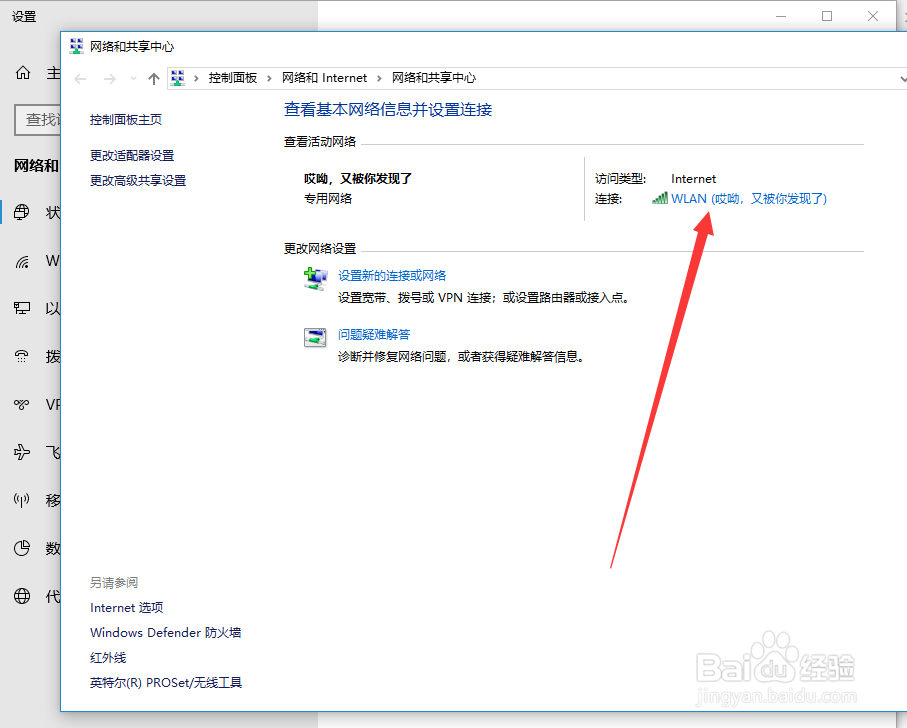Open the address bar dropdown chevron
Image resolution: width=907 pixels, height=728 pixels.
click(902, 78)
